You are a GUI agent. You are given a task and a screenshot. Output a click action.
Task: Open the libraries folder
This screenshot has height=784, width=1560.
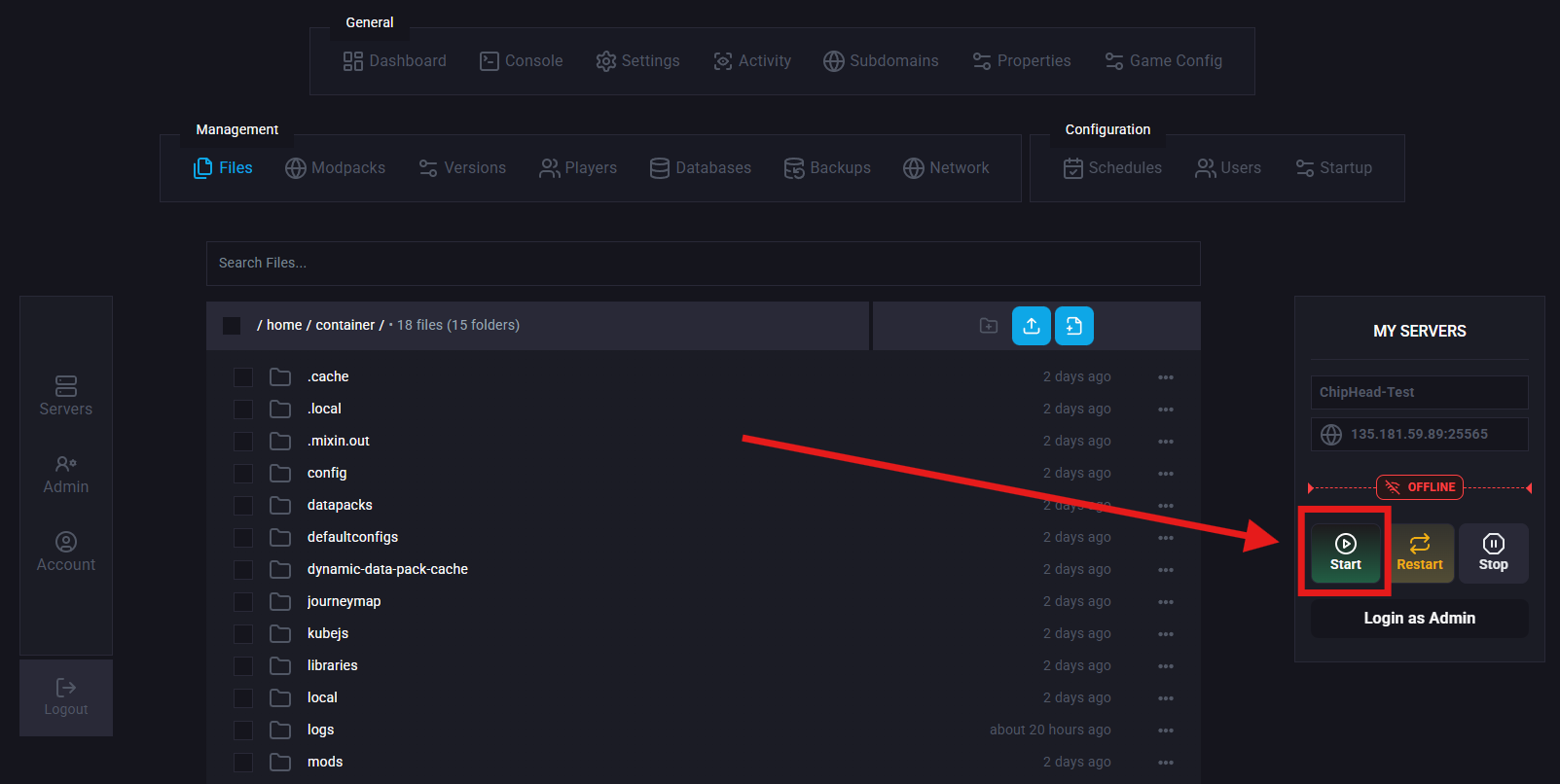tap(333, 665)
